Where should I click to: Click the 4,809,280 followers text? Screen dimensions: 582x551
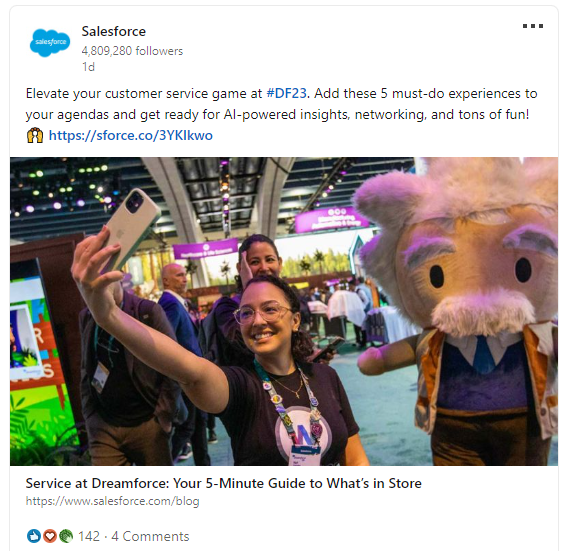coord(132,51)
